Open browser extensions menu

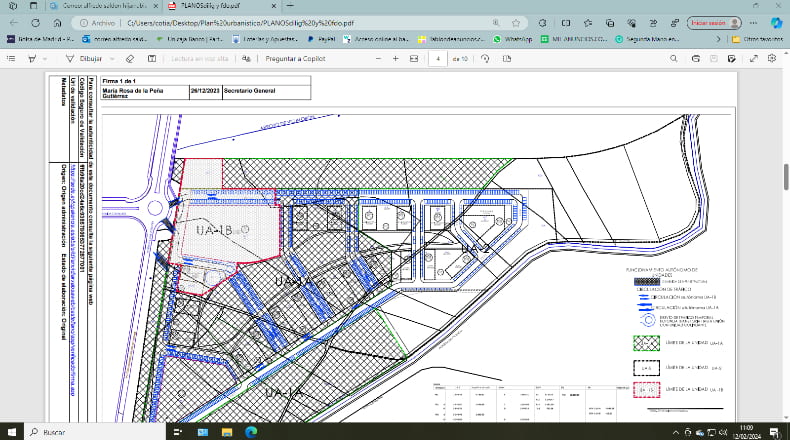point(542,23)
